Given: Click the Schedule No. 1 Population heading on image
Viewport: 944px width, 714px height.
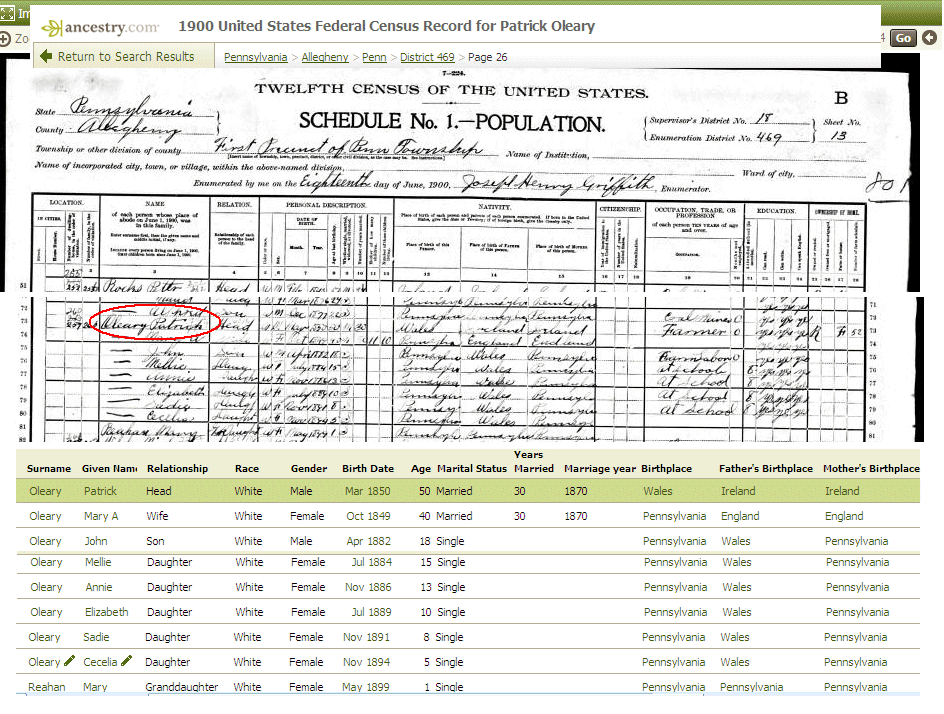Looking at the screenshot, I should pyautogui.click(x=452, y=124).
